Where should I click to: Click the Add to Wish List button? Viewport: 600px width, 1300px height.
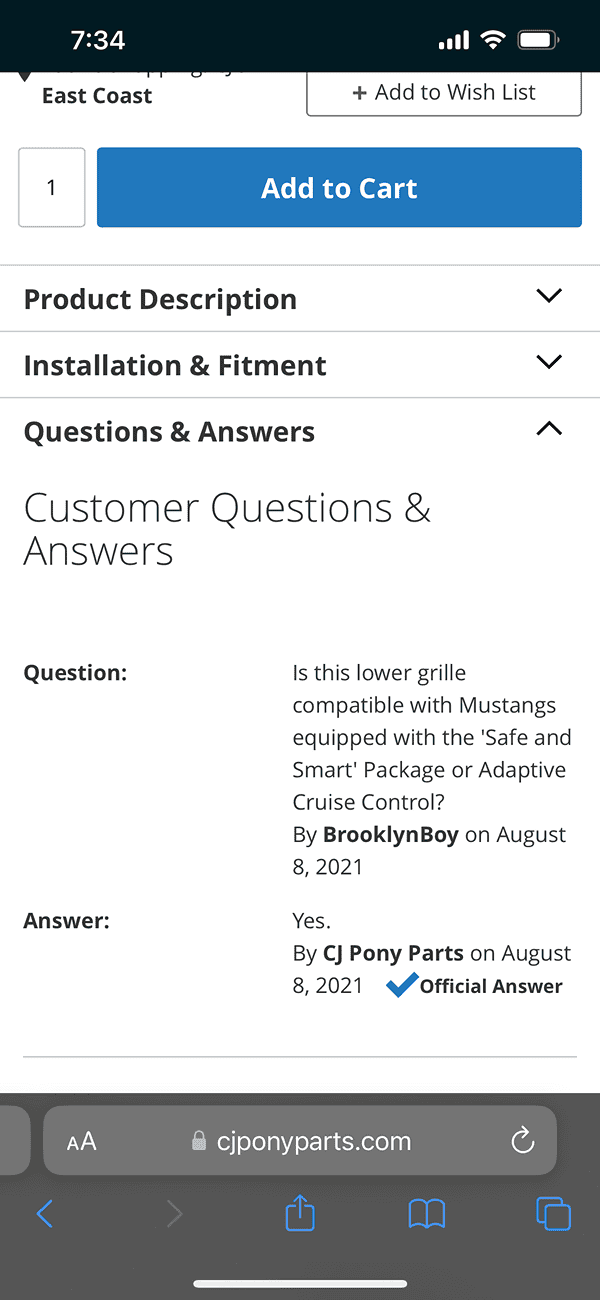[x=444, y=92]
